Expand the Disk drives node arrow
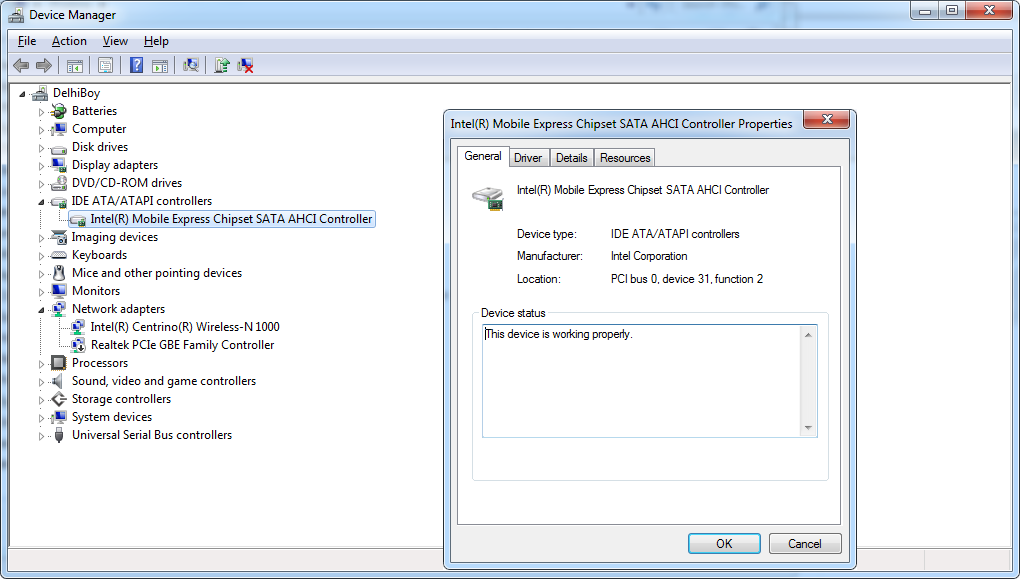The height and width of the screenshot is (579, 1020). point(42,148)
